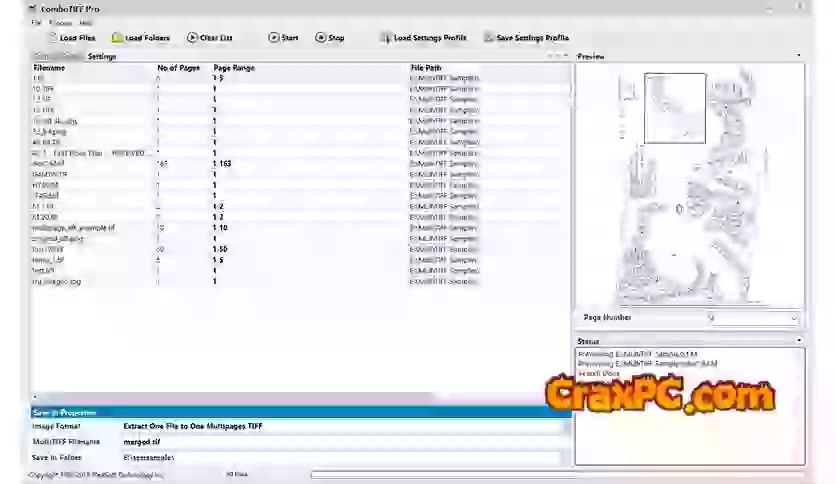Click the Page Range column header
This screenshot has height=484, width=836.
234,68
